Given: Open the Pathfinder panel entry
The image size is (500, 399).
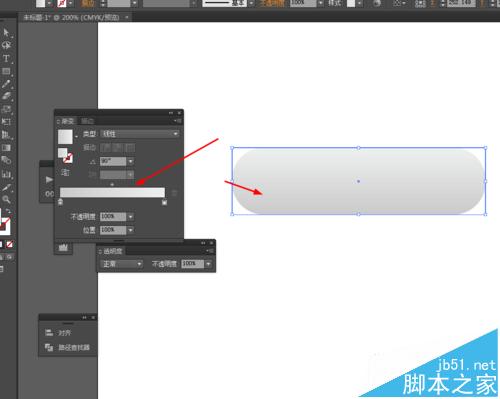Looking at the screenshot, I should pos(67,347).
